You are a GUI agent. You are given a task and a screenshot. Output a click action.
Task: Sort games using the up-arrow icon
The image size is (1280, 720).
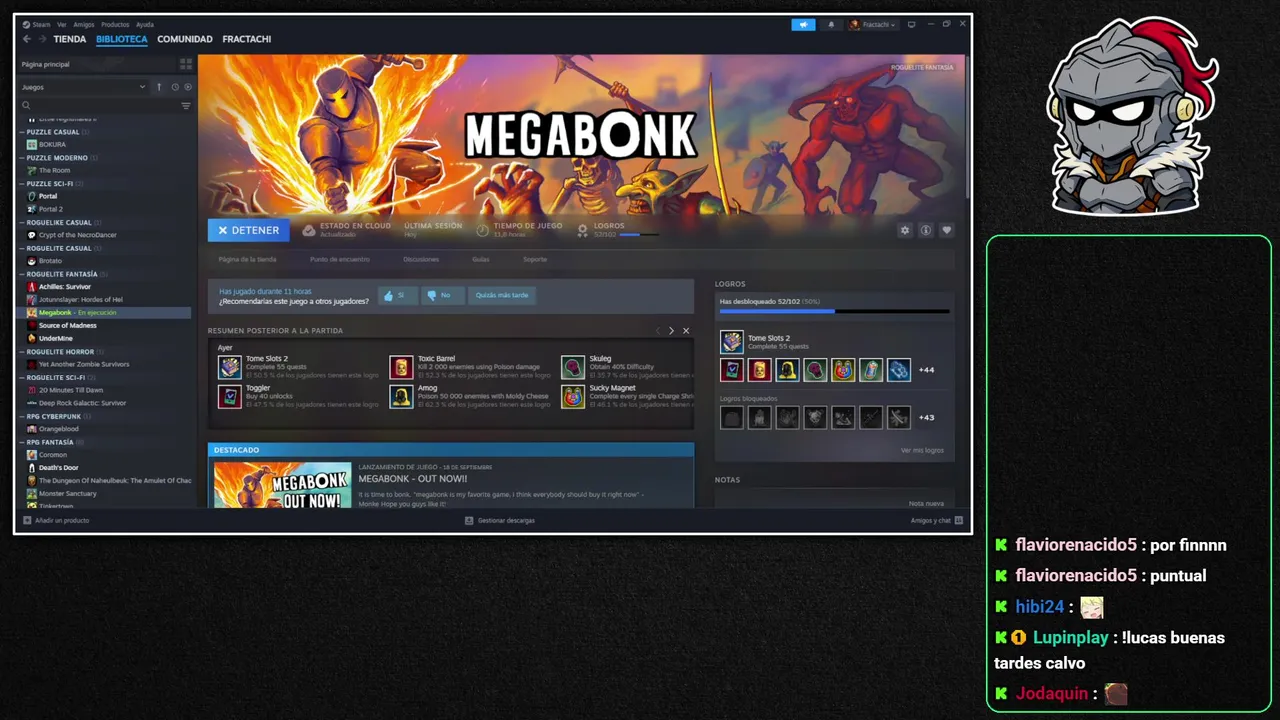click(x=158, y=87)
